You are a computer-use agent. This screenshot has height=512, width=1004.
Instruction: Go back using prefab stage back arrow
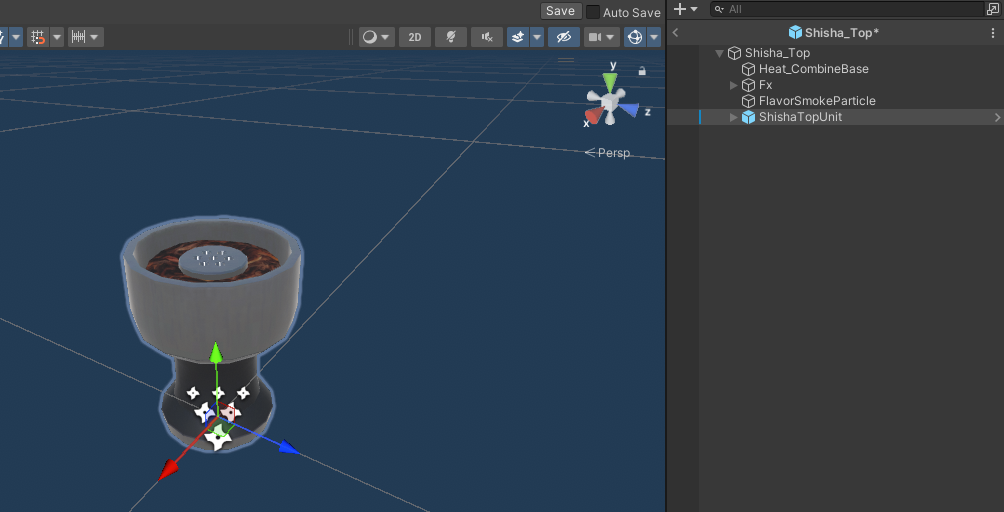(676, 33)
